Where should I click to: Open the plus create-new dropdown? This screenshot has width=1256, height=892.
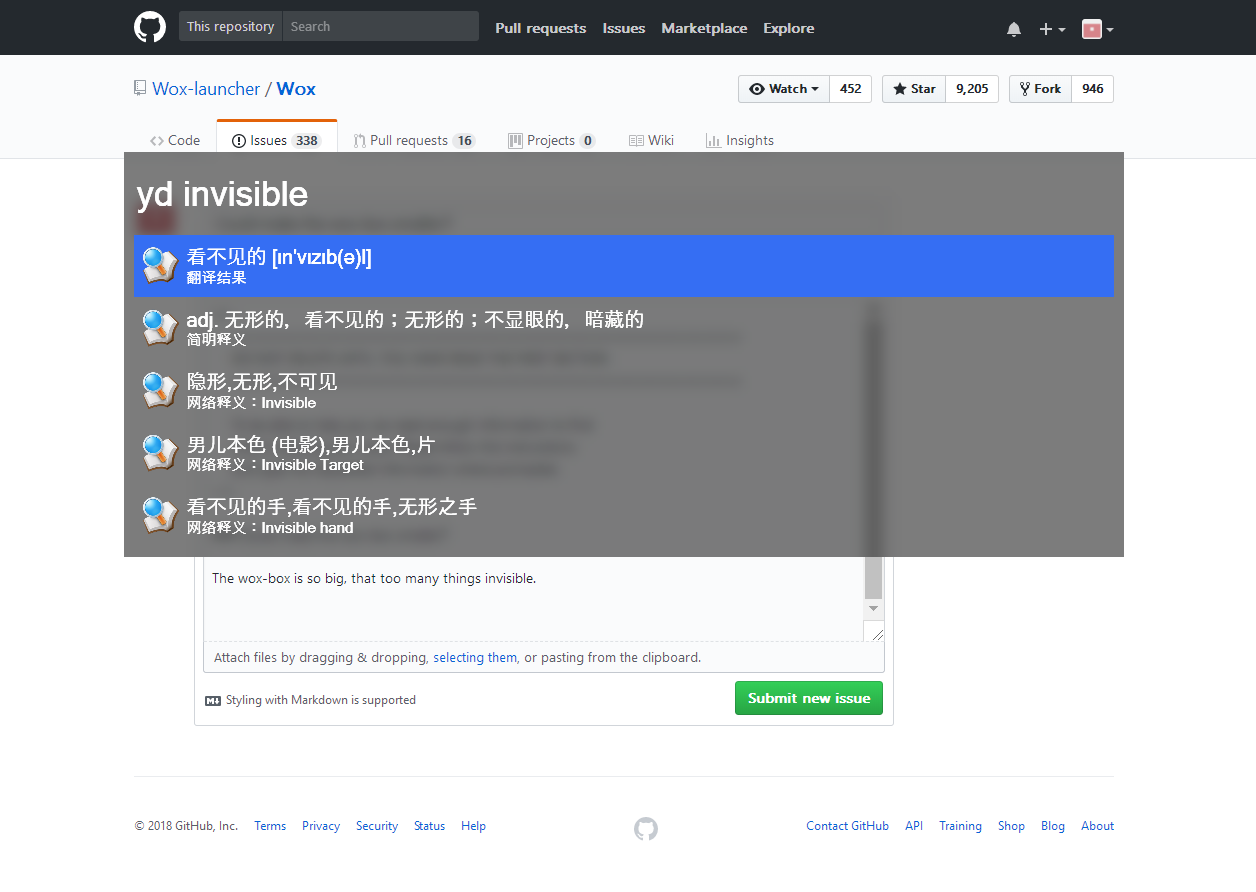click(x=1052, y=29)
